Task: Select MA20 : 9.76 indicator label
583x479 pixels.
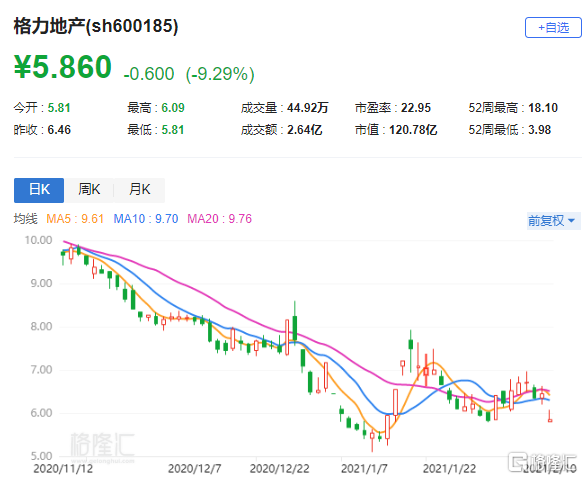Action: pos(219,219)
